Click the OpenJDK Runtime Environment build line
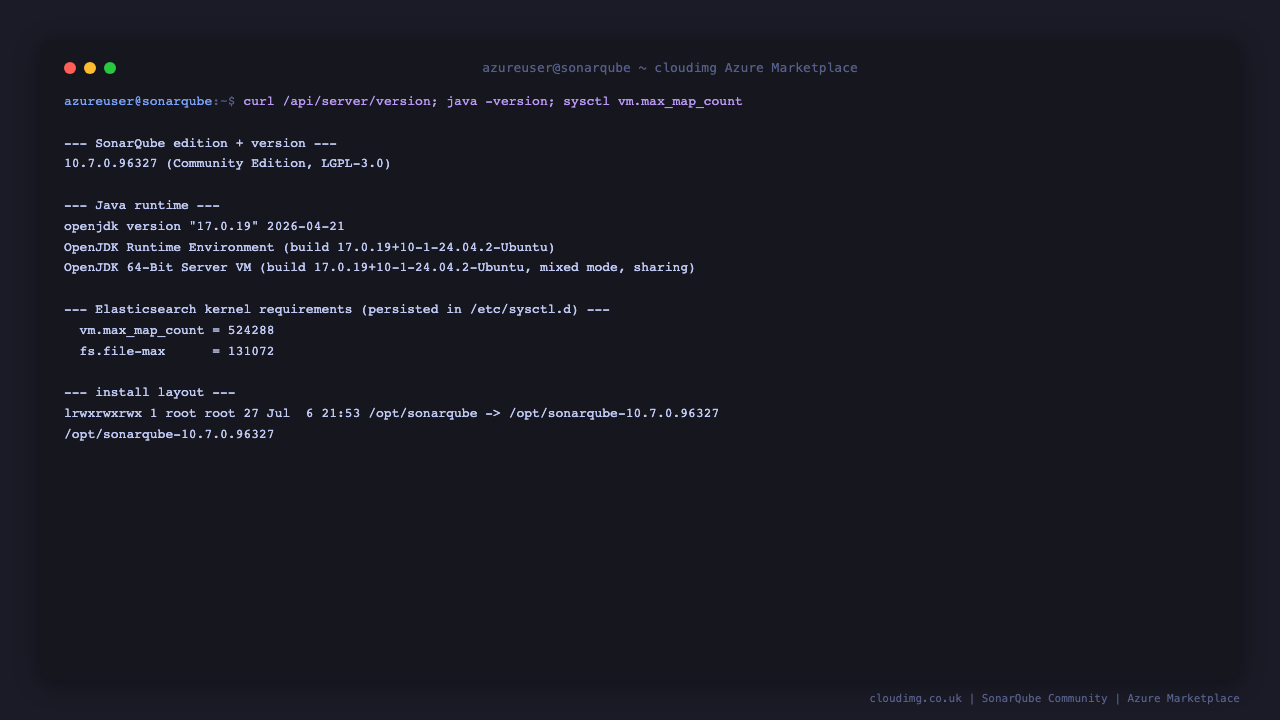 (309, 247)
